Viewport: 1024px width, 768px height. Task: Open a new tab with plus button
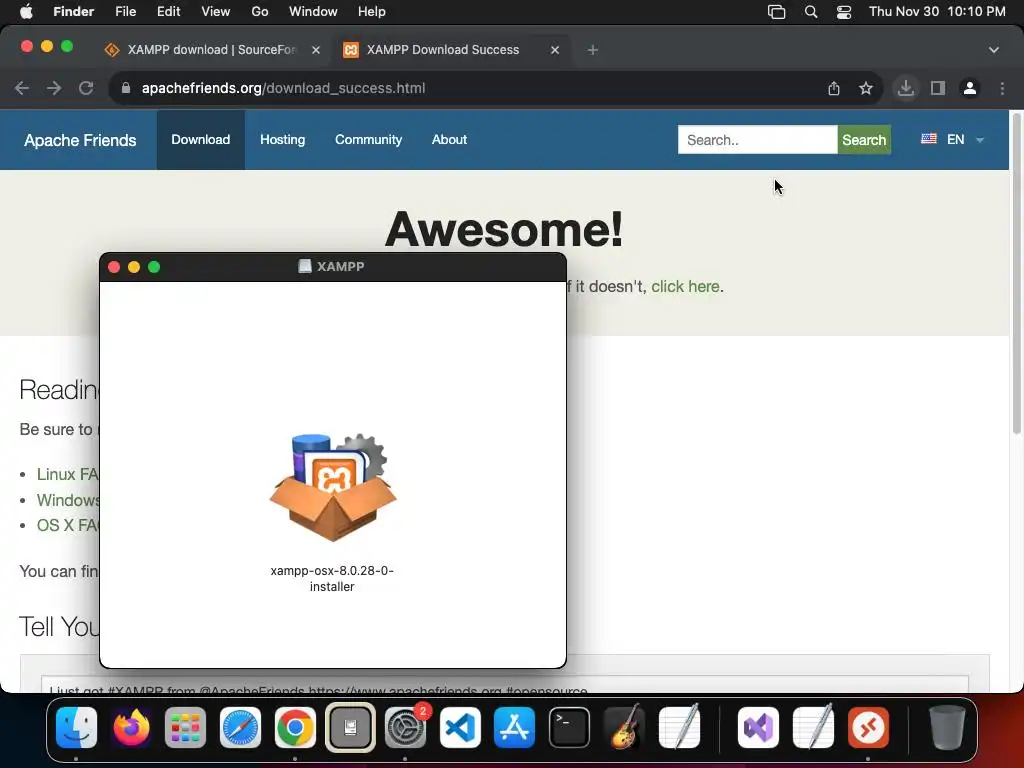click(x=592, y=50)
